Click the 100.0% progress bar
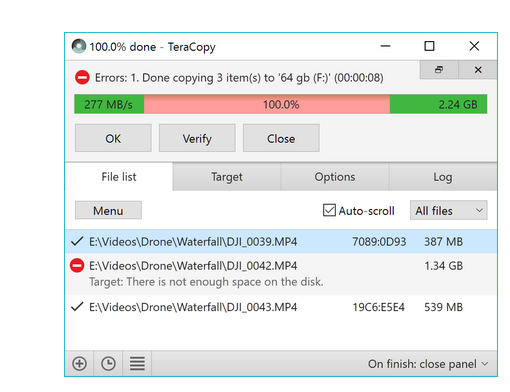 point(281,104)
